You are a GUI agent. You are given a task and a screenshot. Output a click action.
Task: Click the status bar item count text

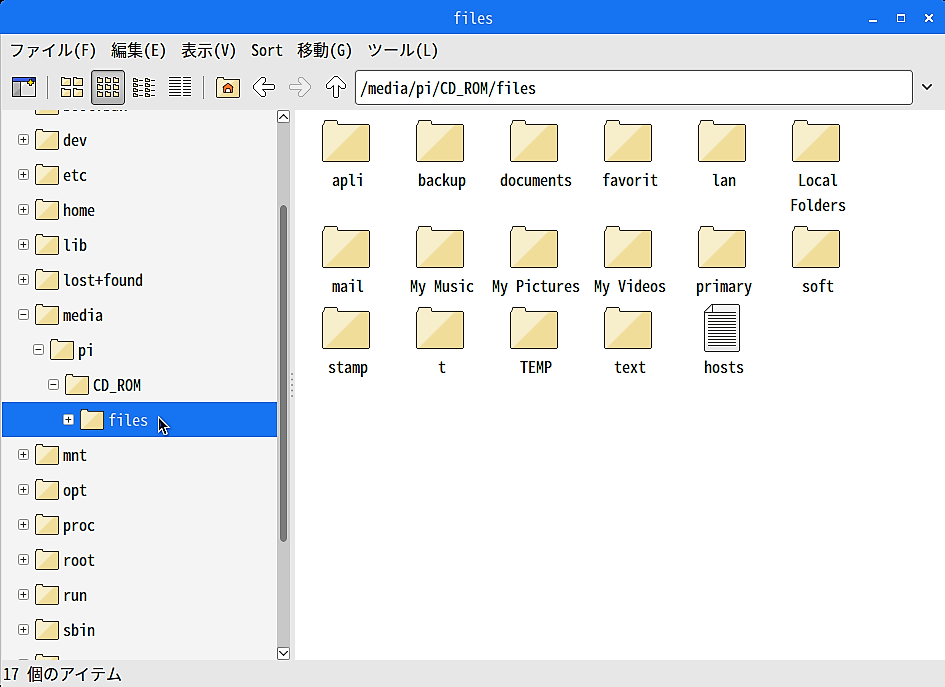pyautogui.click(x=62, y=674)
